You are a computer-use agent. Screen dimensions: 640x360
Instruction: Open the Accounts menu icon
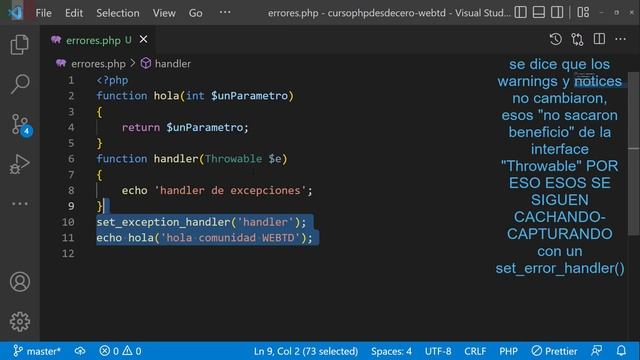20,282
